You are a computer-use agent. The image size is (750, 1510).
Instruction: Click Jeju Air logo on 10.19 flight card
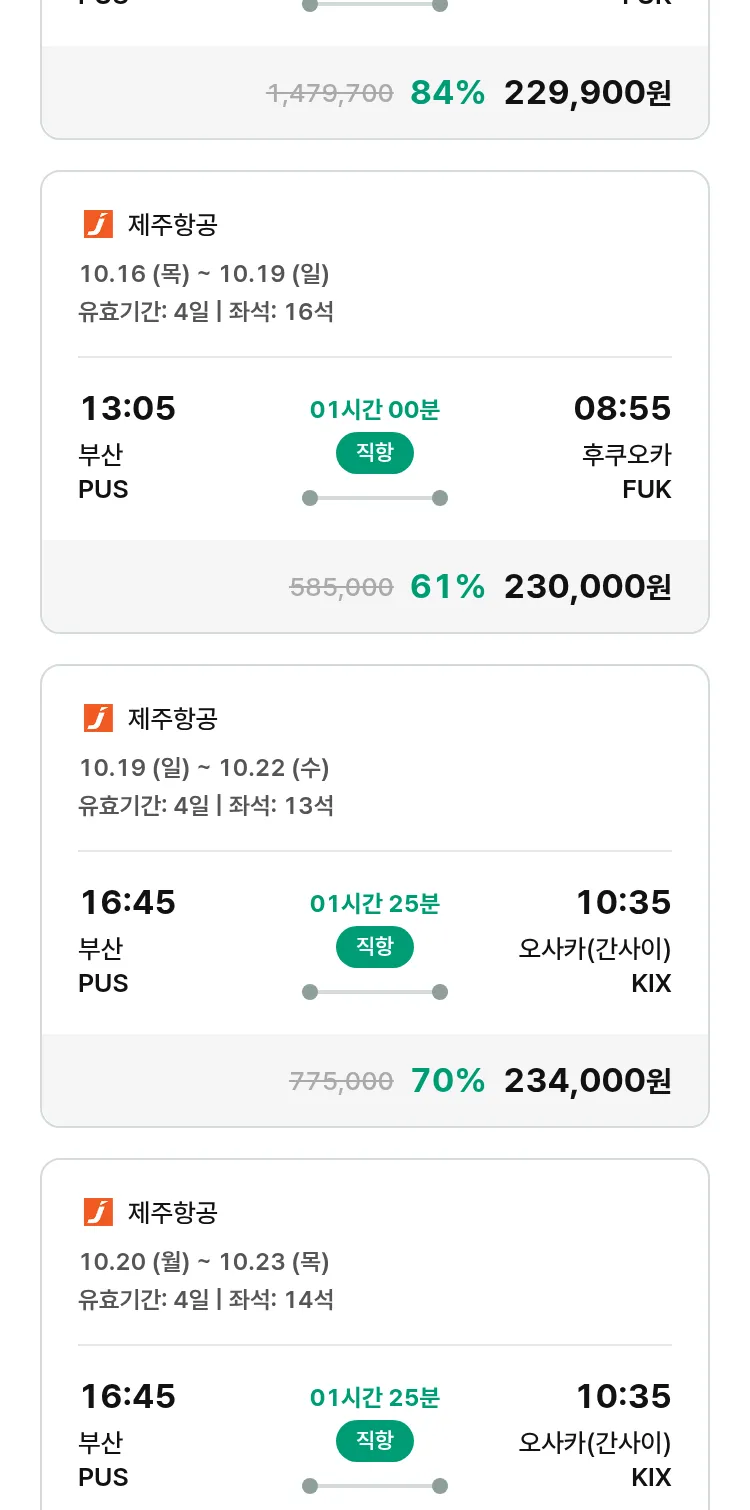[98, 718]
